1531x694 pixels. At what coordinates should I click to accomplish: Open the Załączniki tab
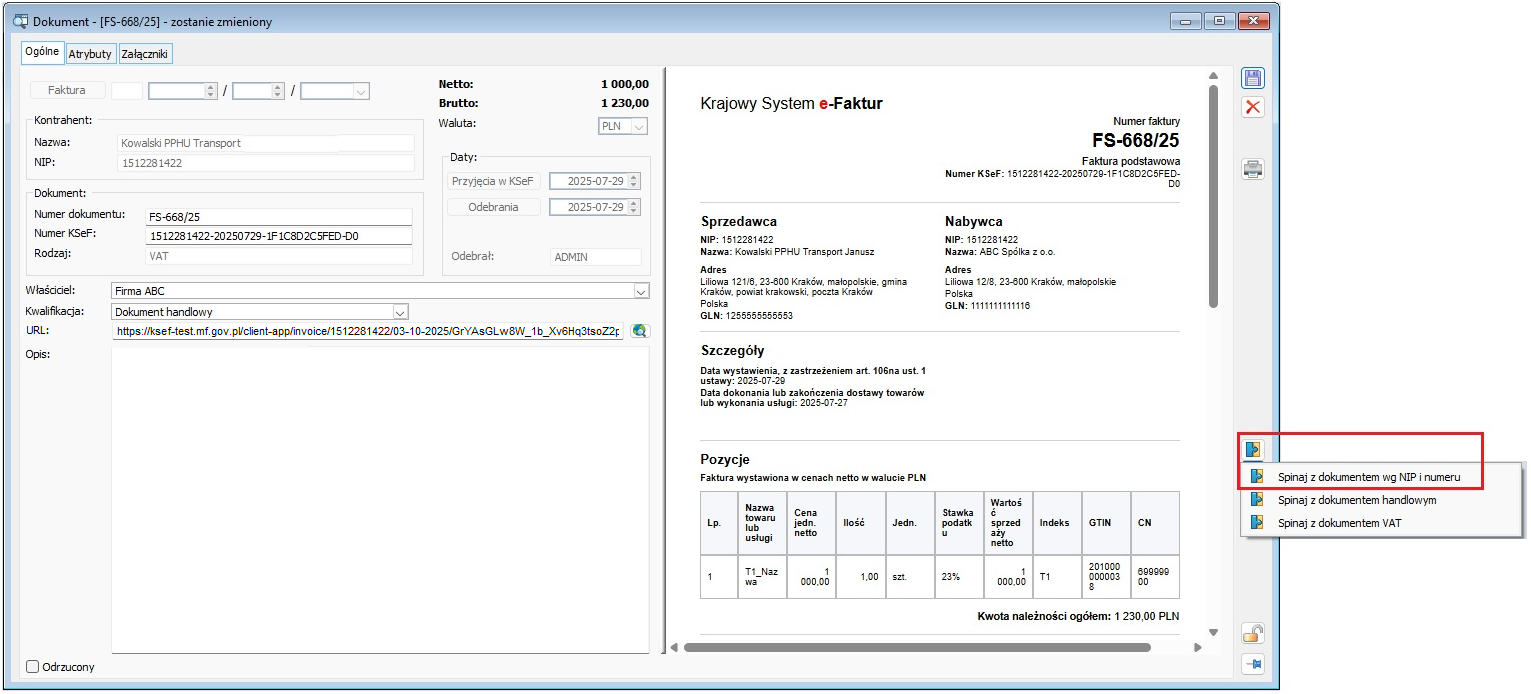point(146,54)
